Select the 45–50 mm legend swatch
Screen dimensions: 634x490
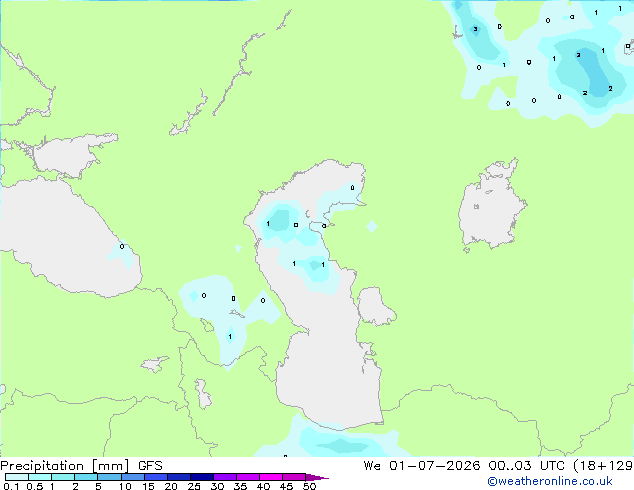[x=294, y=477]
